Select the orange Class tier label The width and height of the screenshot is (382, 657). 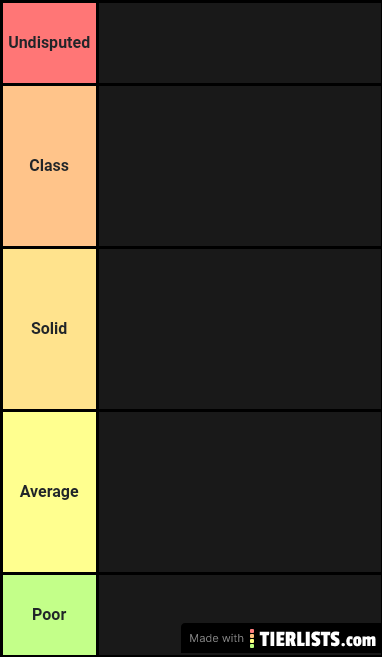[x=49, y=166]
